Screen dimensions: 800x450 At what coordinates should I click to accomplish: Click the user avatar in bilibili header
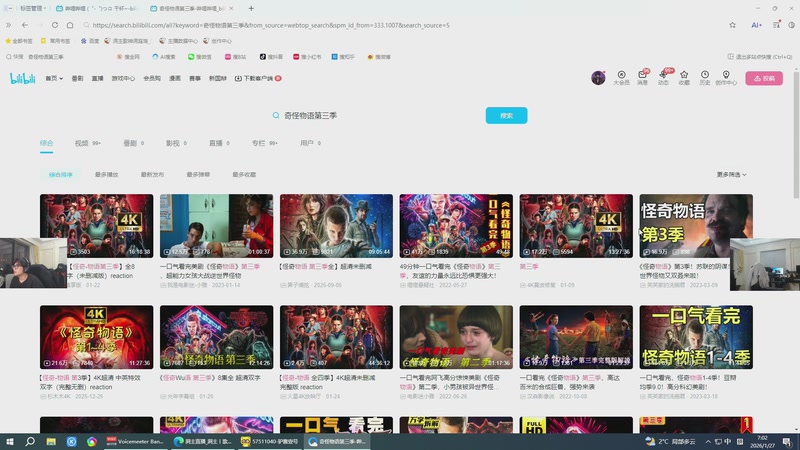tap(598, 78)
